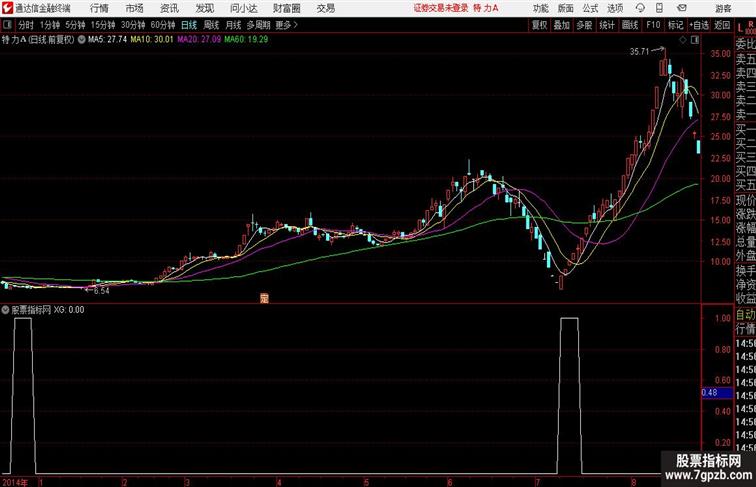Open the F10 company info button

point(653,25)
